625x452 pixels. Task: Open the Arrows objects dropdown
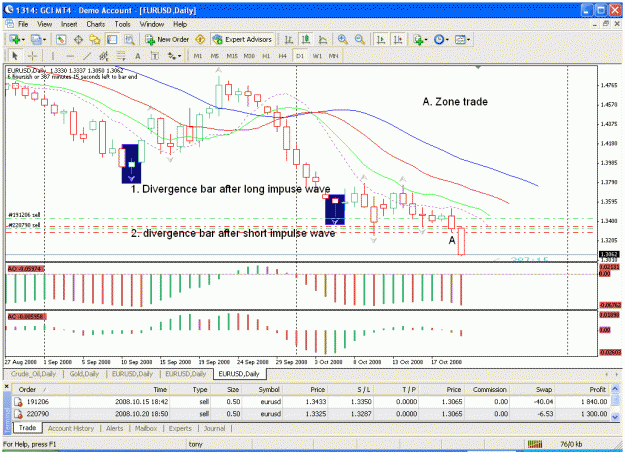coord(174,56)
